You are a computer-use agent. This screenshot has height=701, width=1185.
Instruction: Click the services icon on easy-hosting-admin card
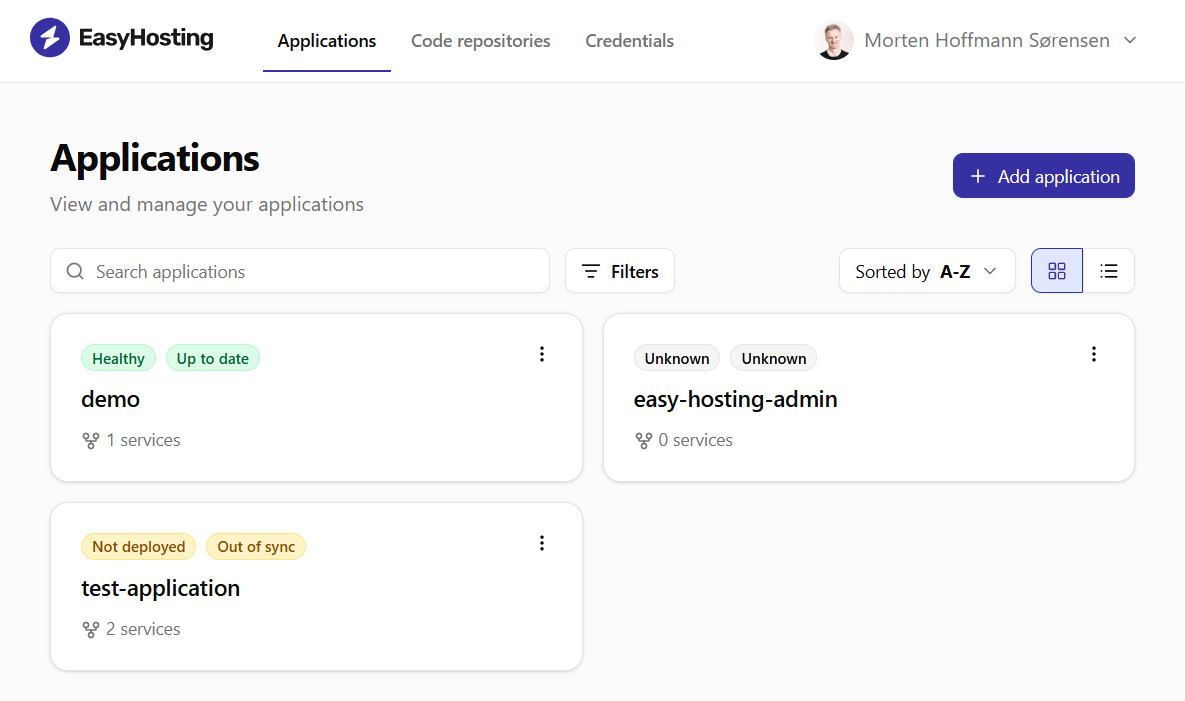point(644,440)
